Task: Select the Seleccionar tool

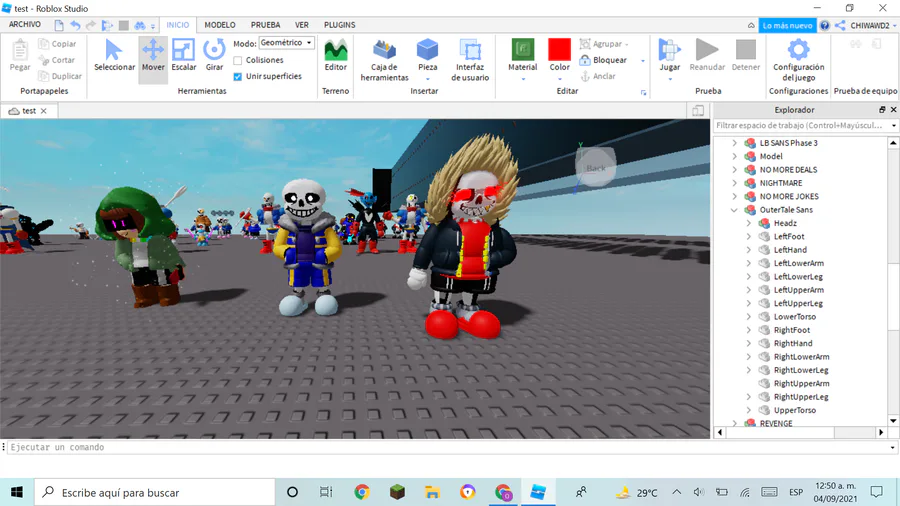Action: pyautogui.click(x=114, y=56)
